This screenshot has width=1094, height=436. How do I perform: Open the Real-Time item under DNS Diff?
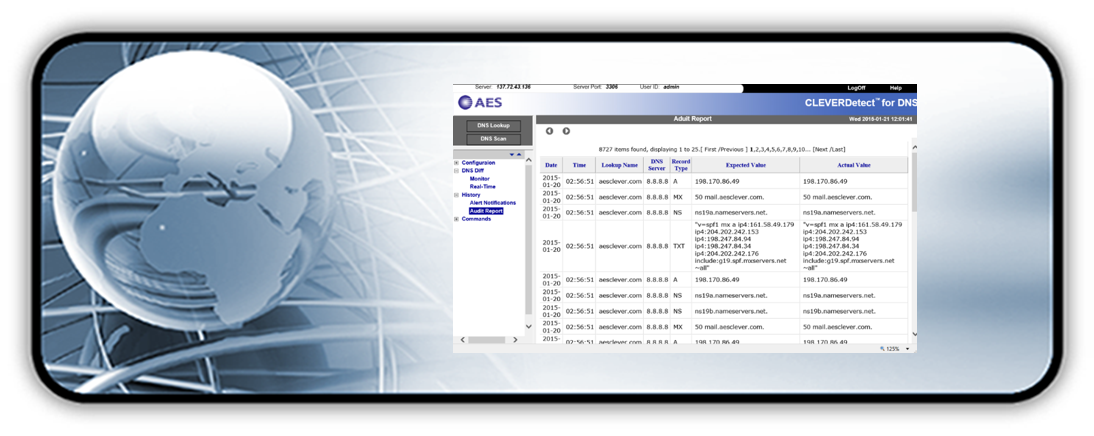[x=483, y=186]
